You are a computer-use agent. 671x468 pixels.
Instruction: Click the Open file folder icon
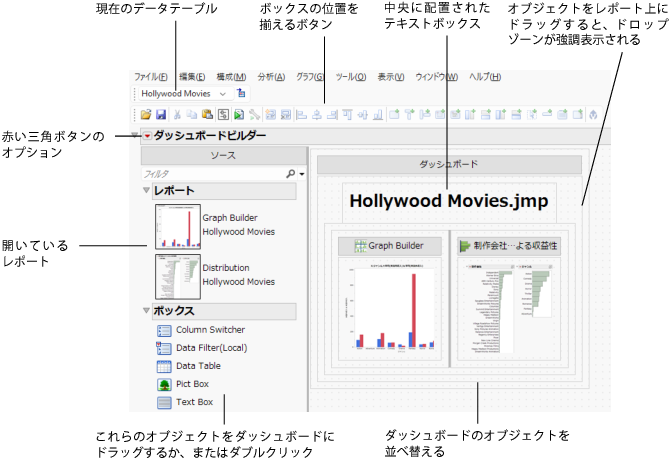click(x=145, y=114)
